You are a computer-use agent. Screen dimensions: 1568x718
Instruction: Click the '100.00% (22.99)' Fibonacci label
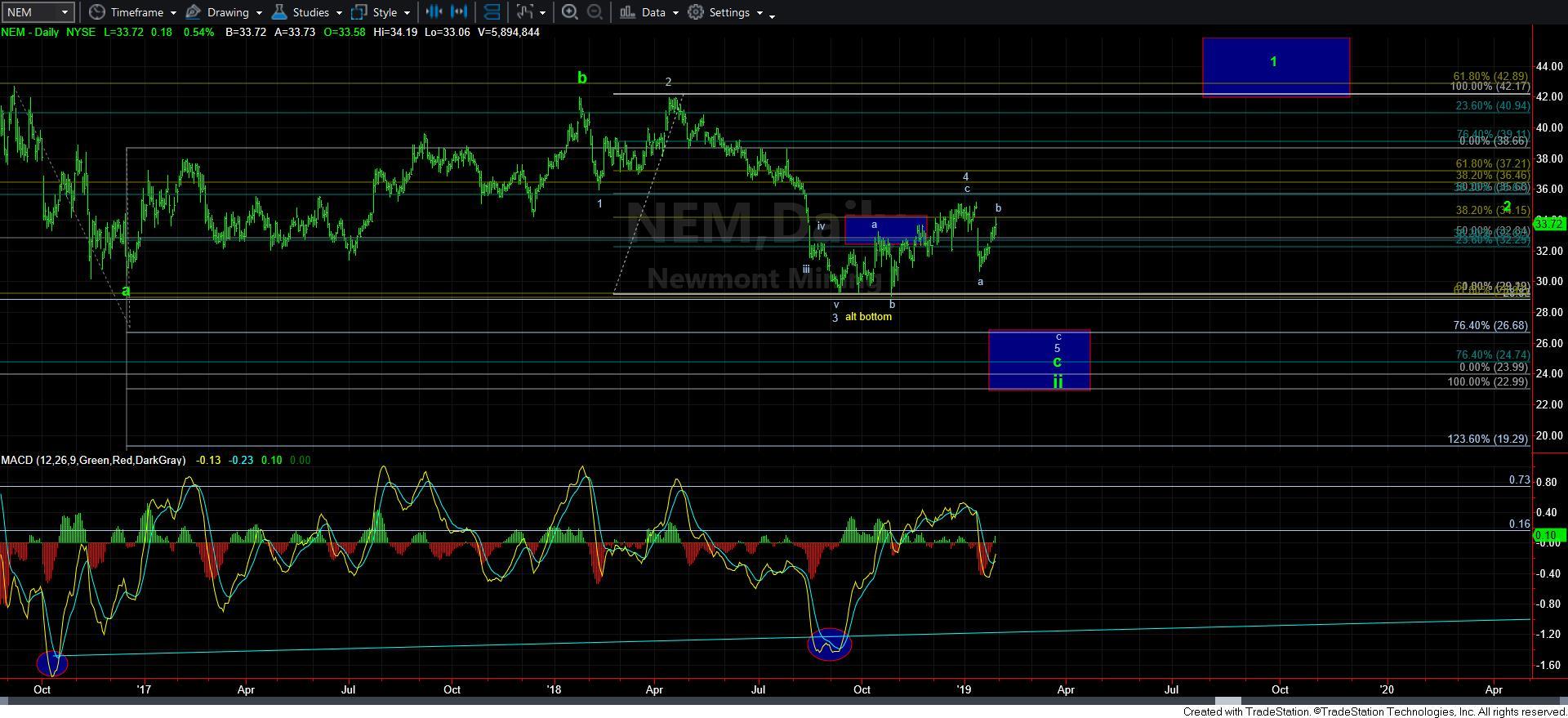point(1487,381)
